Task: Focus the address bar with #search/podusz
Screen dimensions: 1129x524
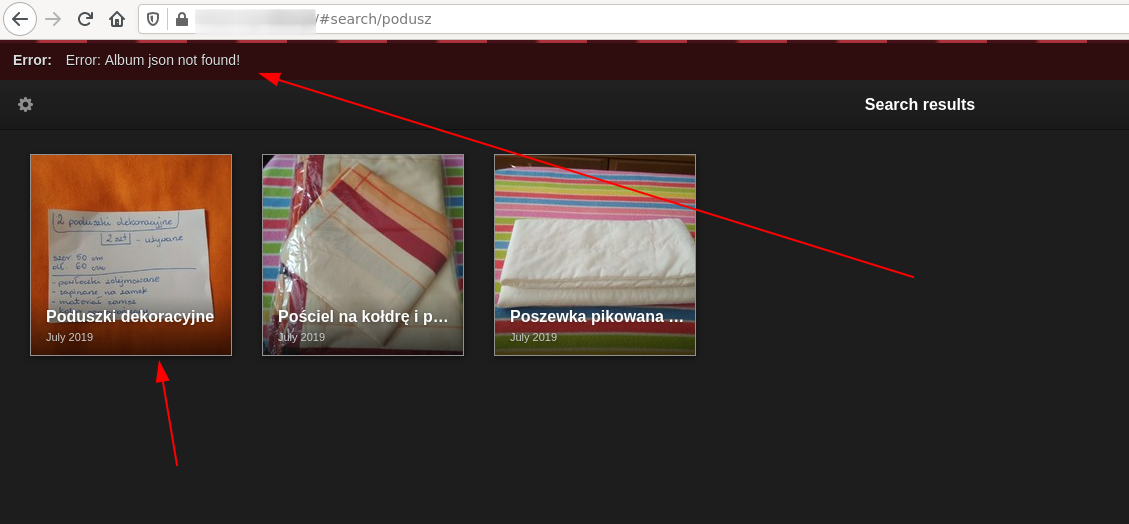Action: [634, 19]
